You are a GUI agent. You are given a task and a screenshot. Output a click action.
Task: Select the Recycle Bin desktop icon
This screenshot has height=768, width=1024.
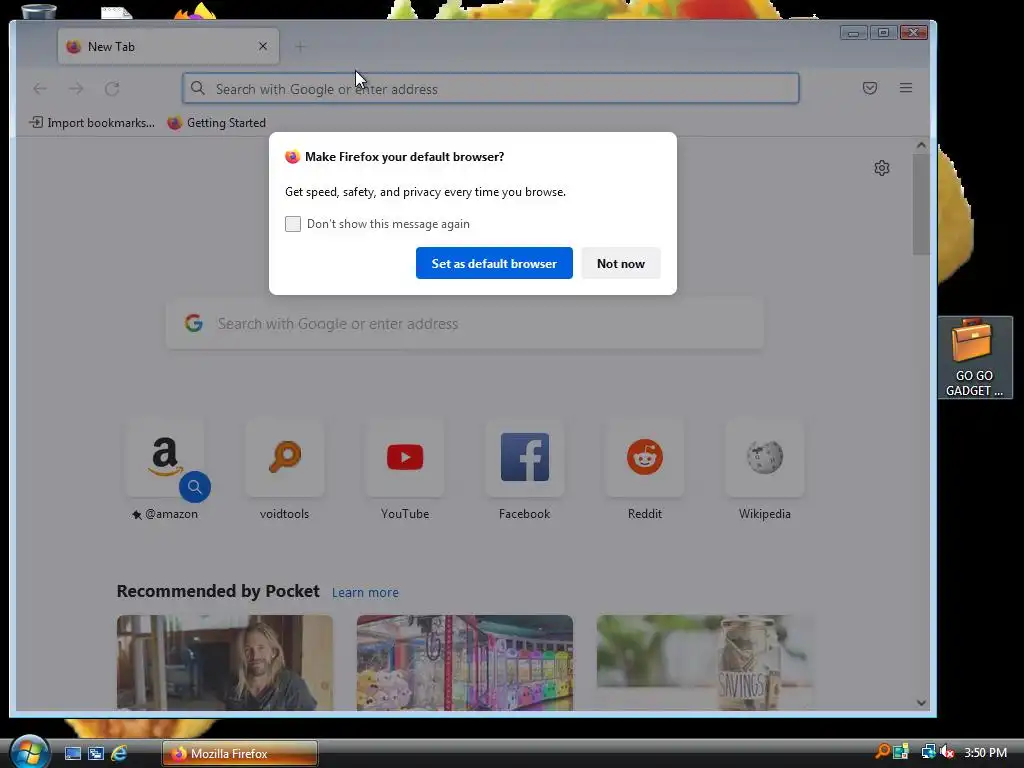point(39,10)
